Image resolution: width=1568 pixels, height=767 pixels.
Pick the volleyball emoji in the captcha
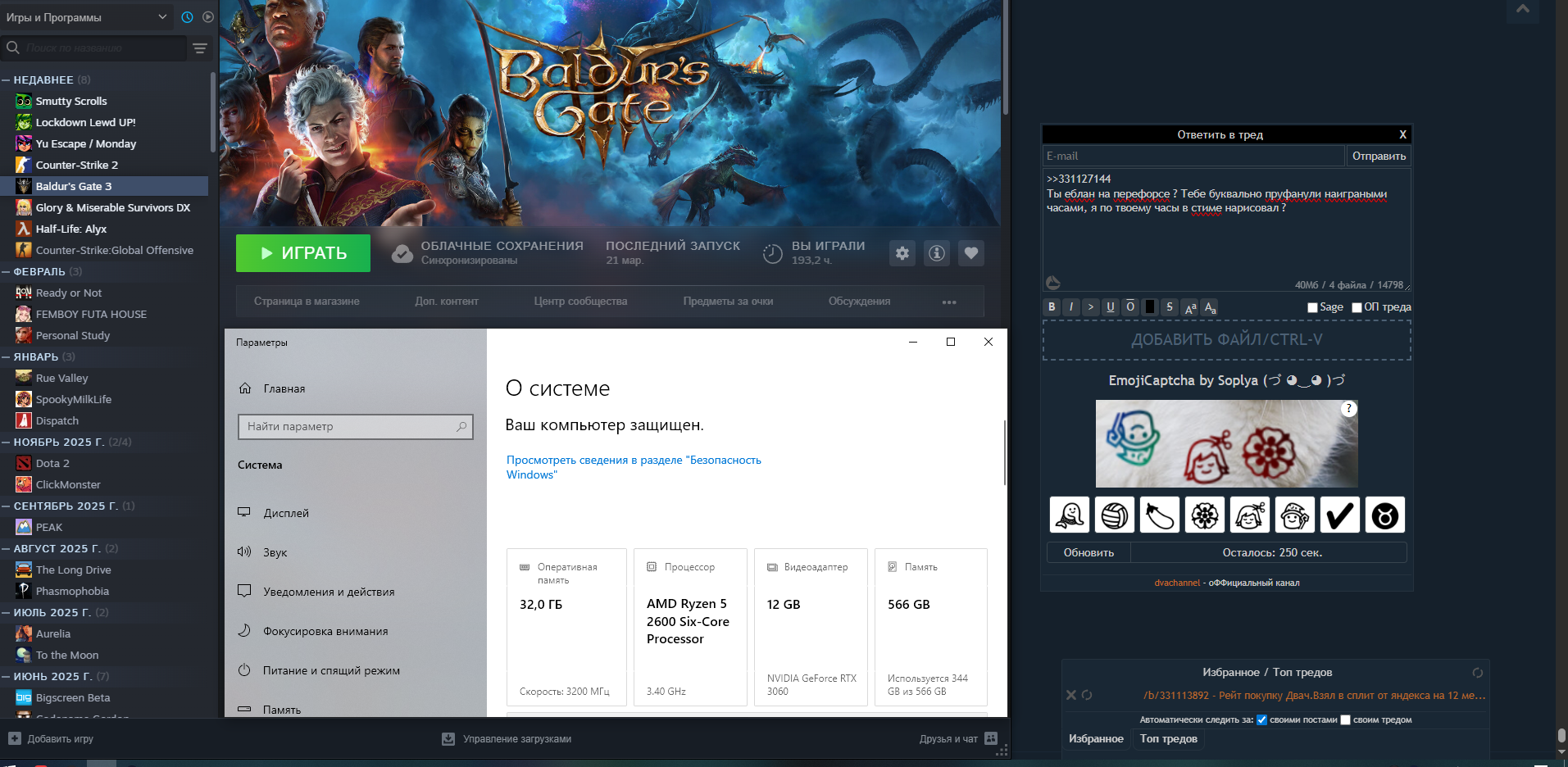(x=1115, y=515)
